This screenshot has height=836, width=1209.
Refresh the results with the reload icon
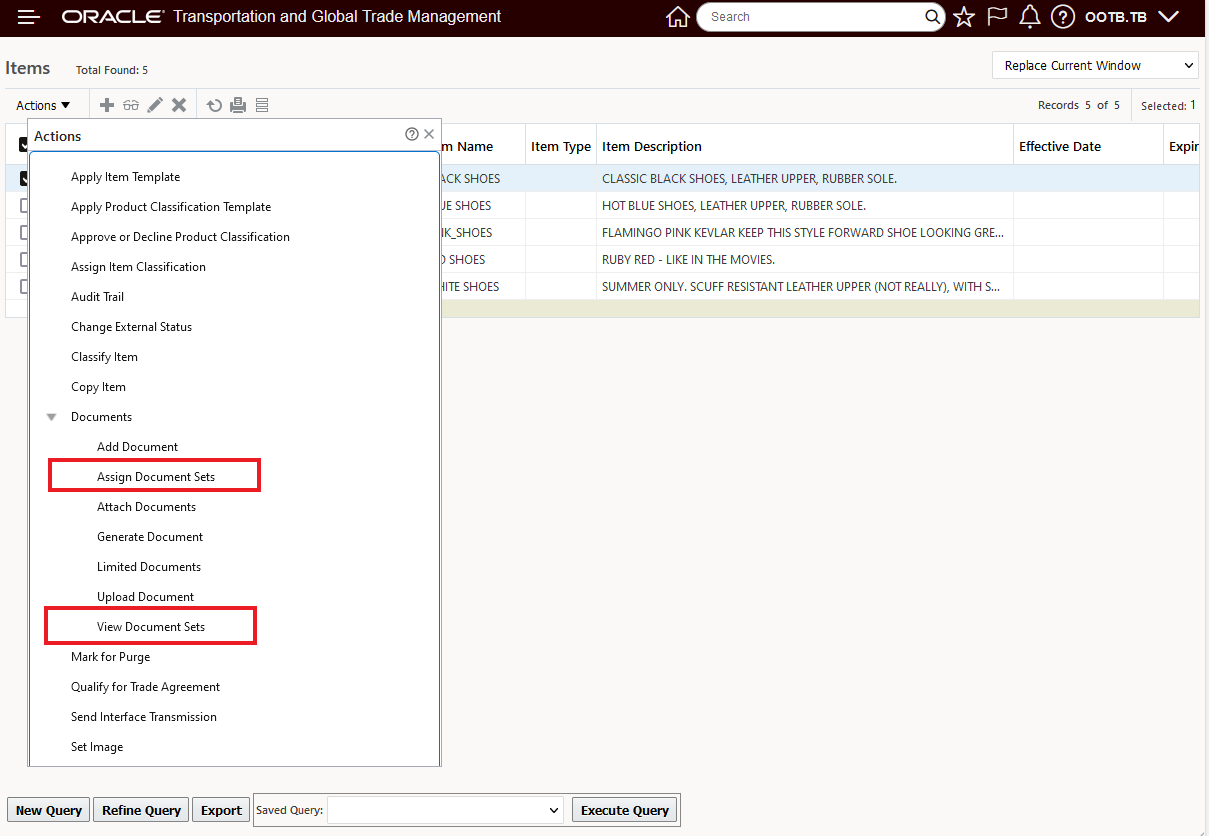(214, 104)
